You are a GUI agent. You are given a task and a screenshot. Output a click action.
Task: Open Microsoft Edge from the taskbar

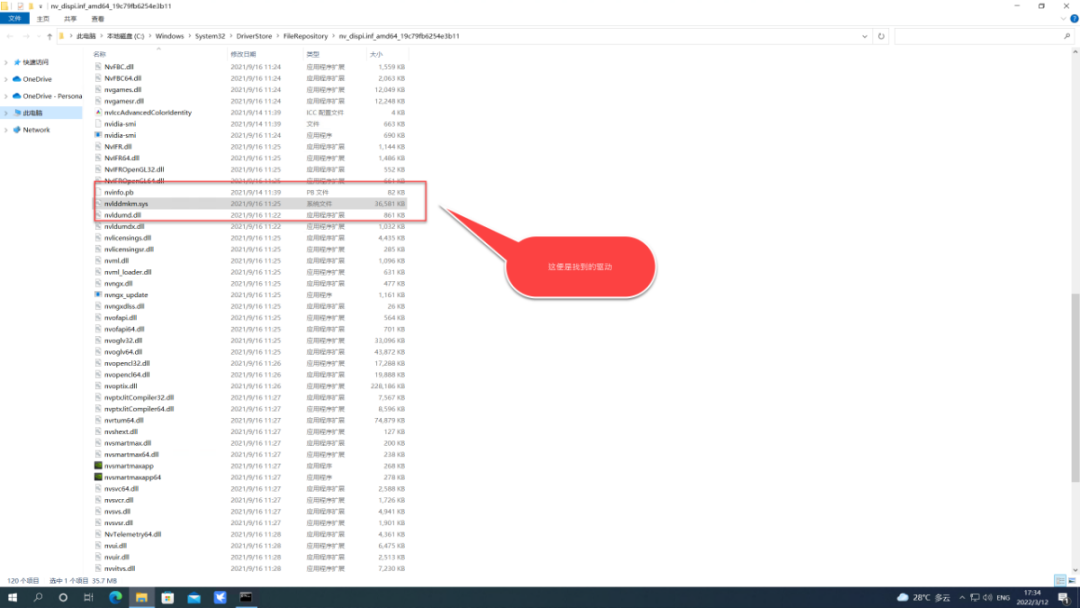coord(115,597)
